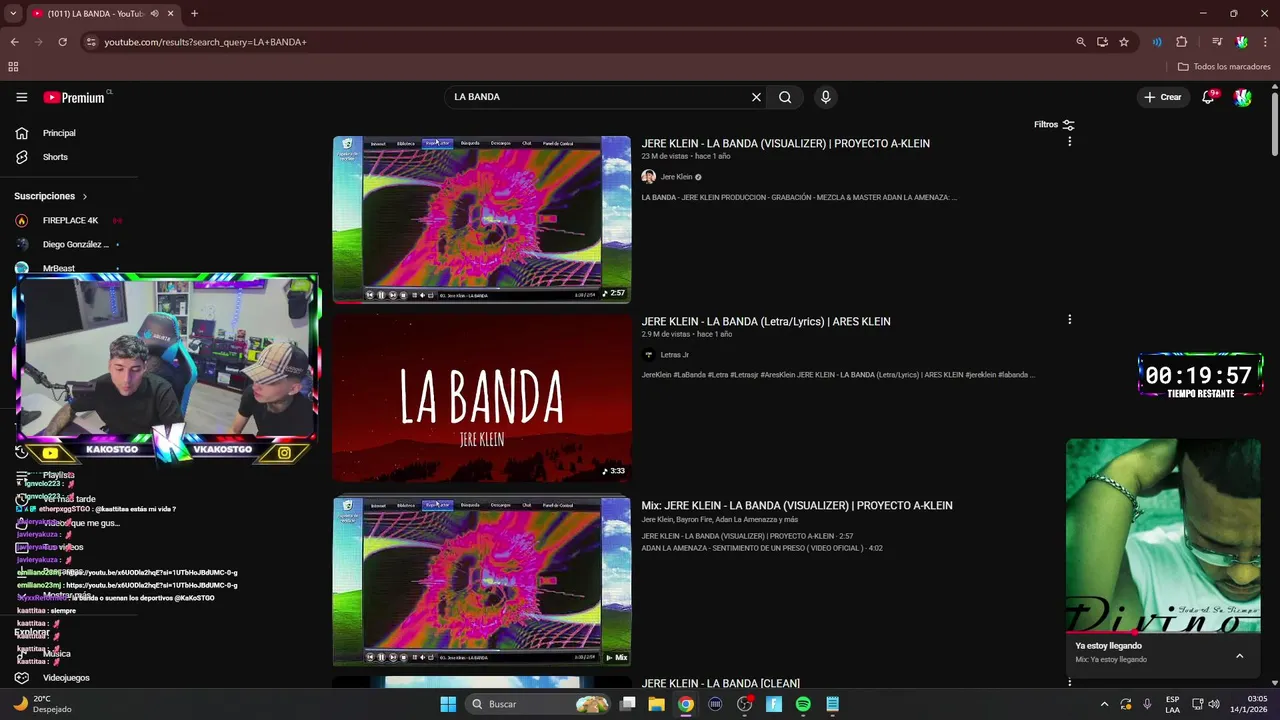
Task: Open options for LA BANDA [CLEAN] result
Action: click(x=1069, y=683)
